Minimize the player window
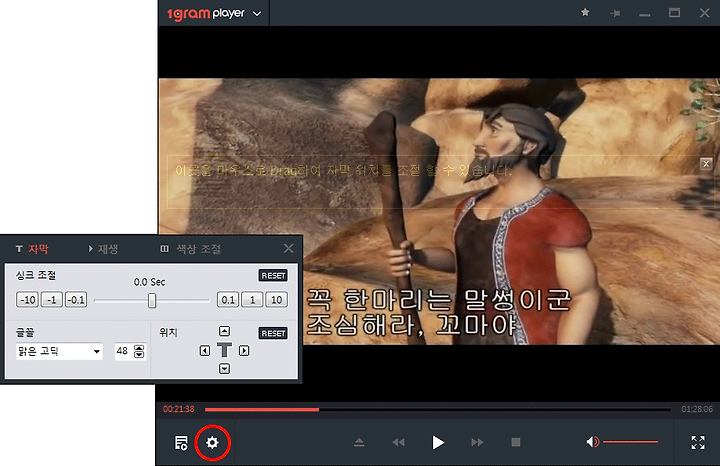This screenshot has width=720, height=466. [x=645, y=15]
